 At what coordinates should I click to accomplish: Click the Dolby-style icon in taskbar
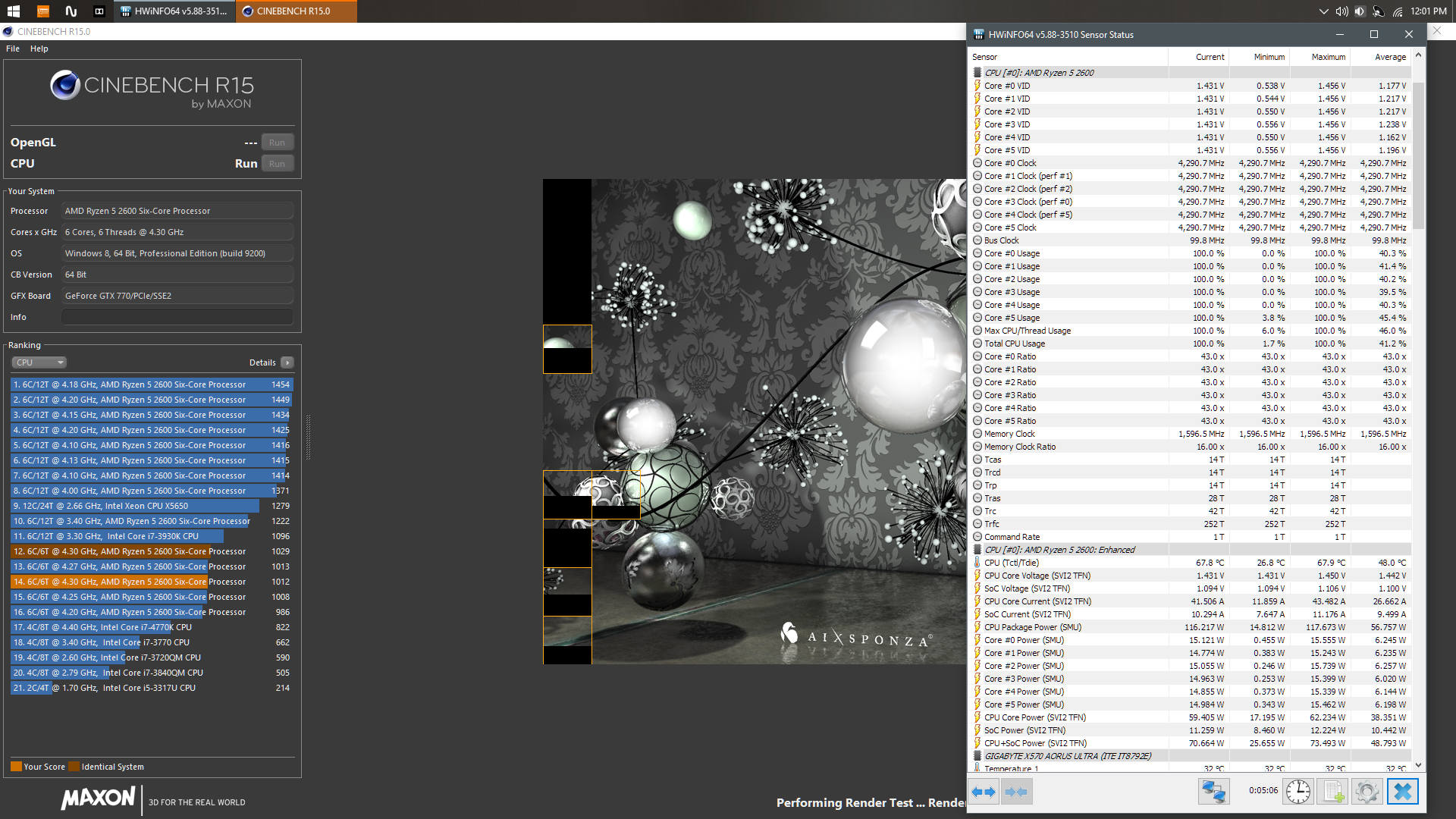99,11
